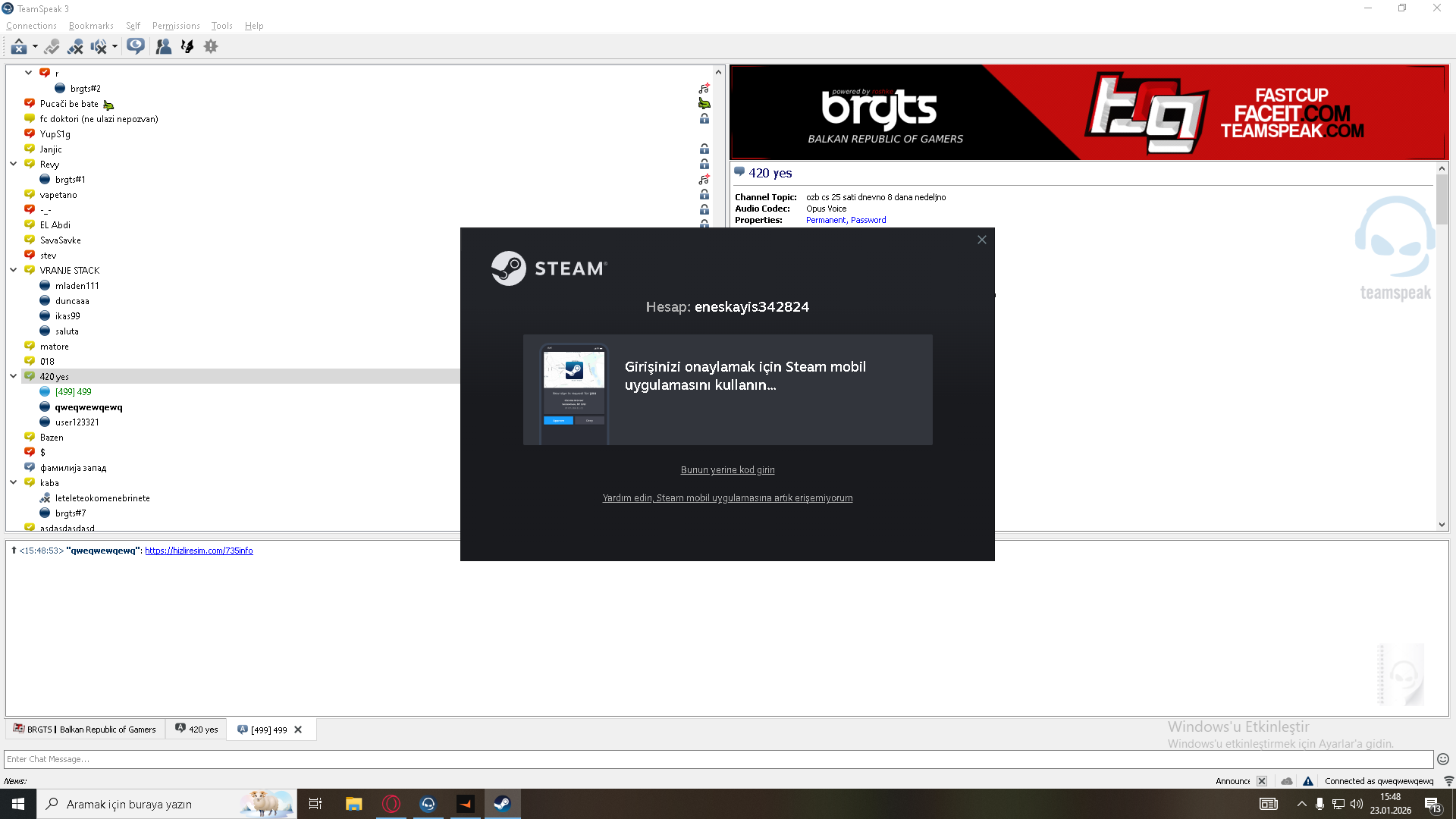This screenshot has width=1456, height=819.
Task: Close the Steam login dialog
Action: 982,240
